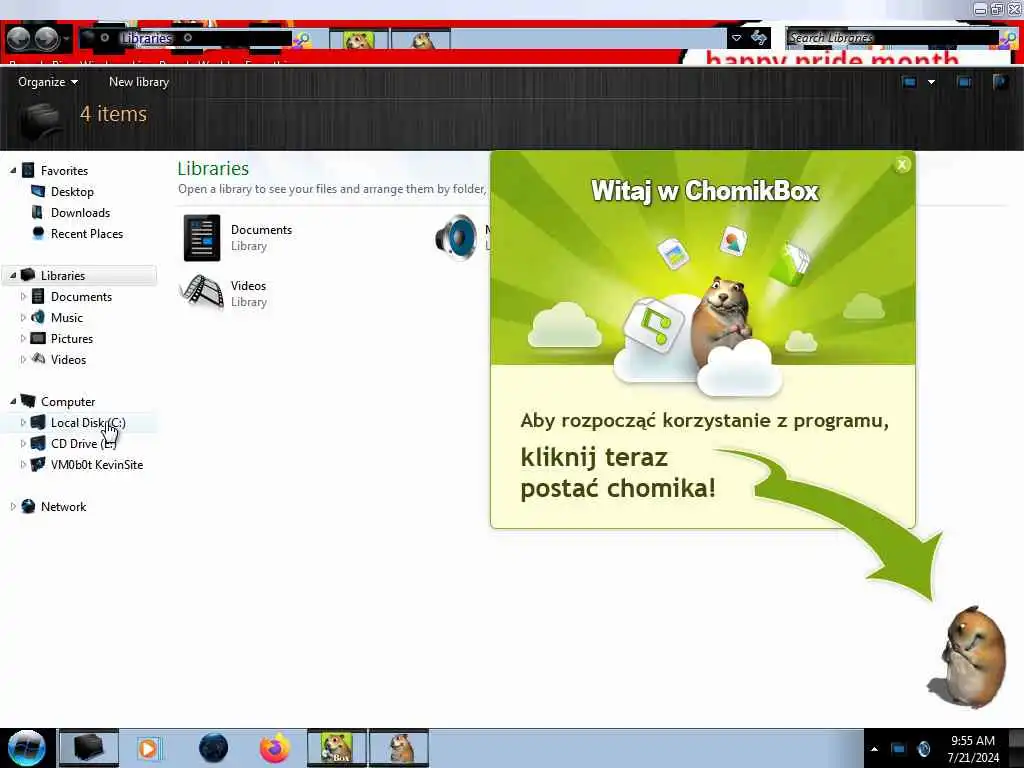
Task: Expand Documents in the navigation tree
Action: click(x=24, y=296)
